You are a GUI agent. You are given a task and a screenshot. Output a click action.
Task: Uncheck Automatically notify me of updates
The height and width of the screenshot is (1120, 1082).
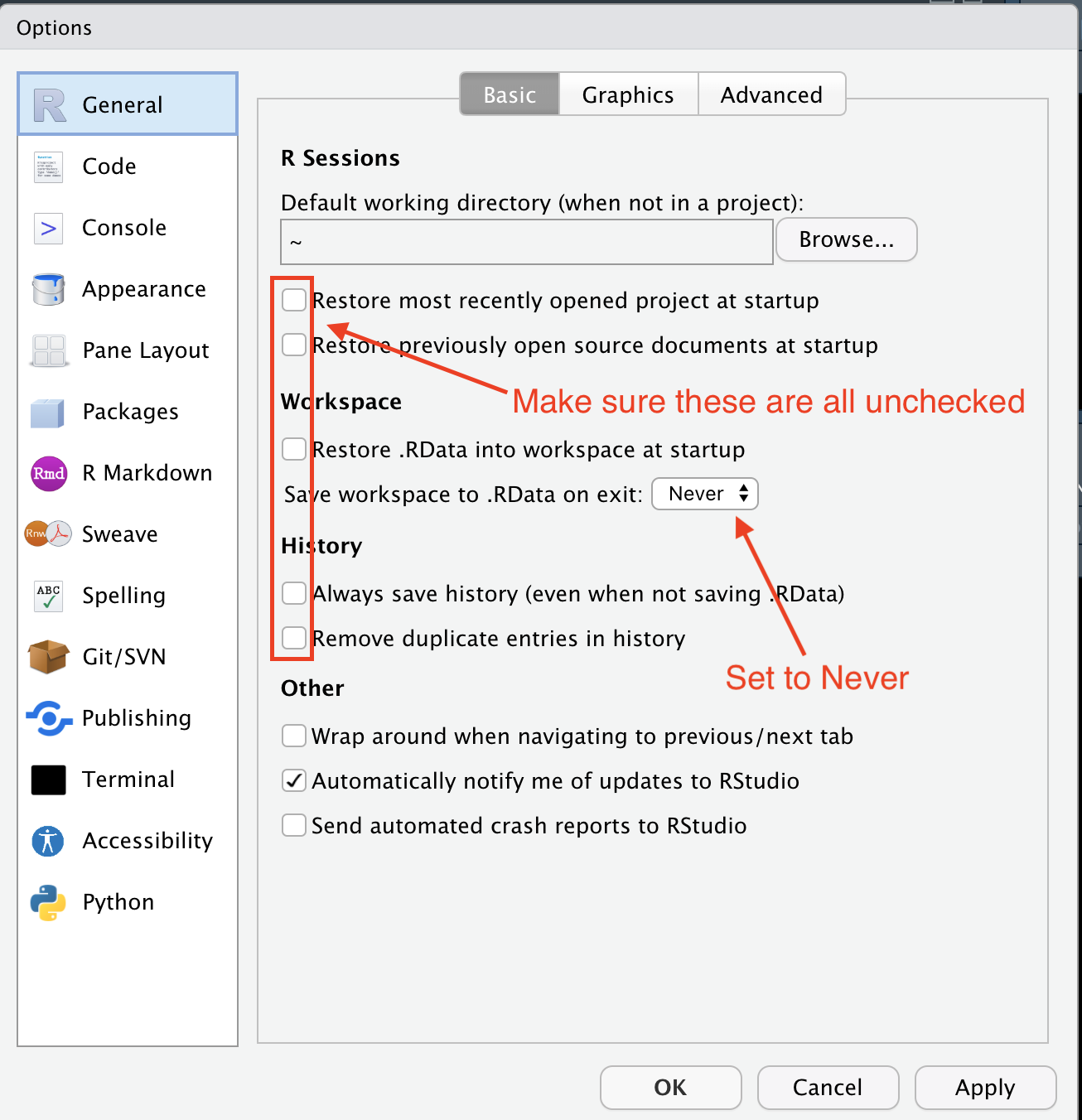point(294,780)
